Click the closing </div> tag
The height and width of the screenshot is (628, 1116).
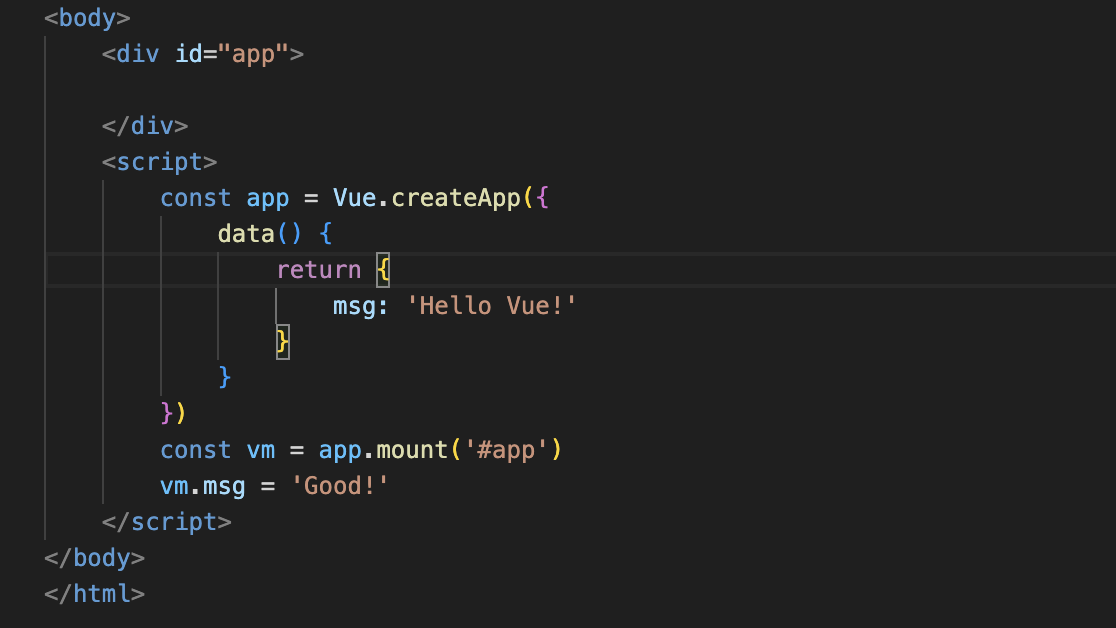pyautogui.click(x=145, y=126)
